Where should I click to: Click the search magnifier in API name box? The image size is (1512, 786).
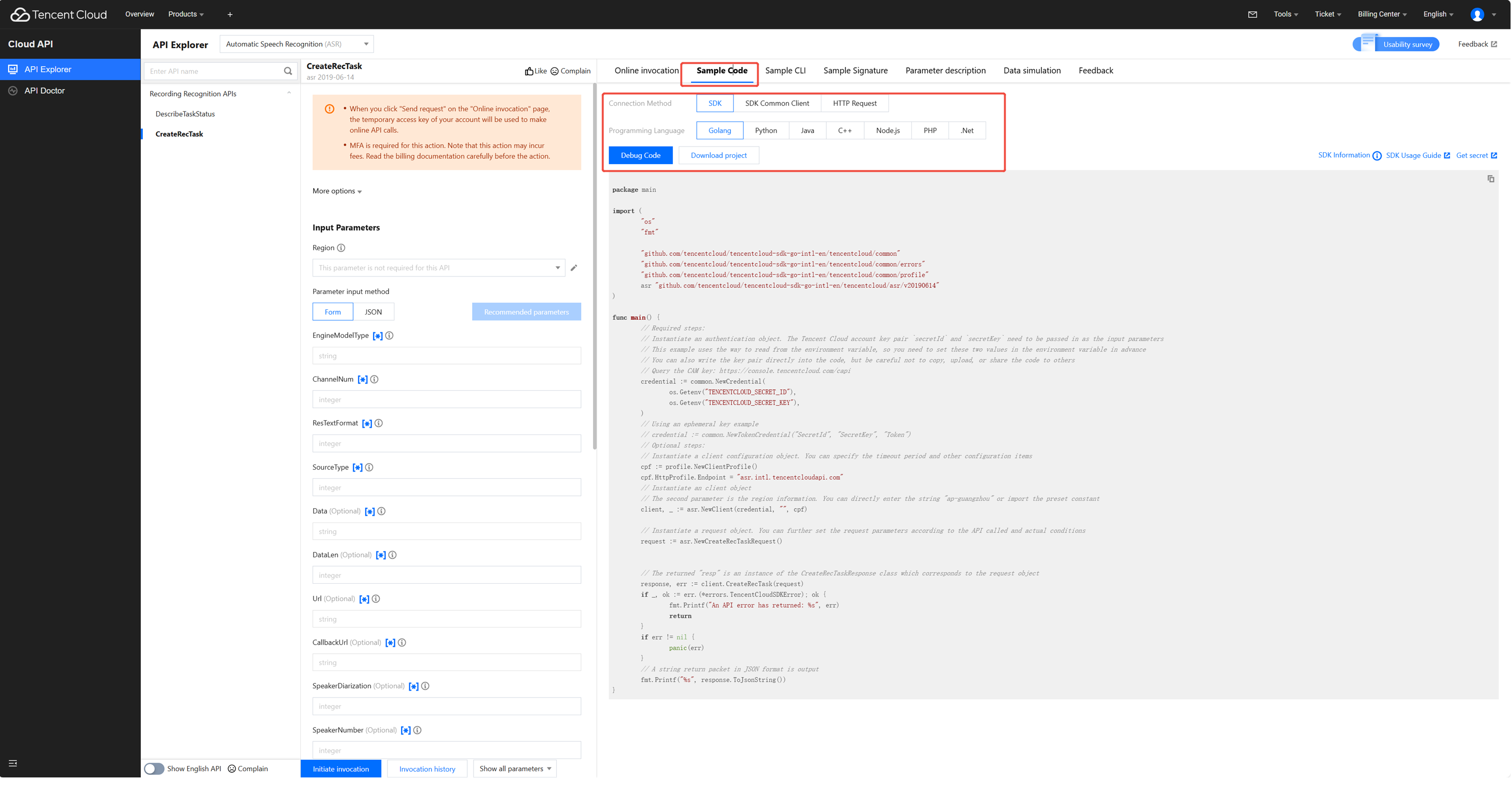(287, 71)
